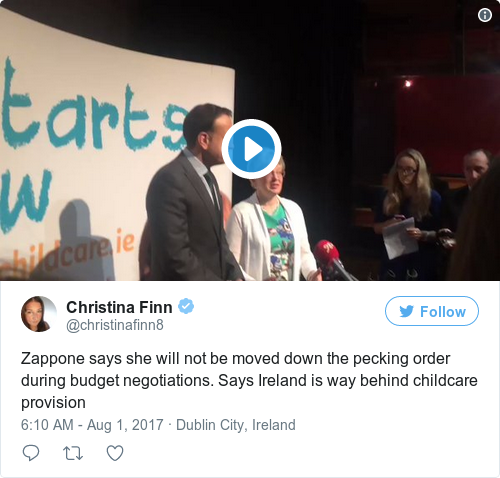The image size is (500, 478).
Task: Follow Christina Finn on Twitter
Action: click(432, 311)
